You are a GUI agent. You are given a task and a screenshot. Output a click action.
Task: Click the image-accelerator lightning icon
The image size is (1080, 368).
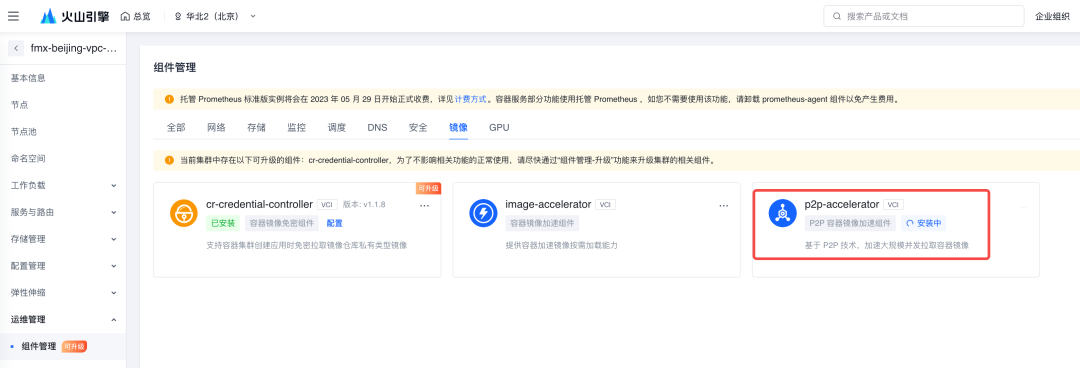click(483, 214)
